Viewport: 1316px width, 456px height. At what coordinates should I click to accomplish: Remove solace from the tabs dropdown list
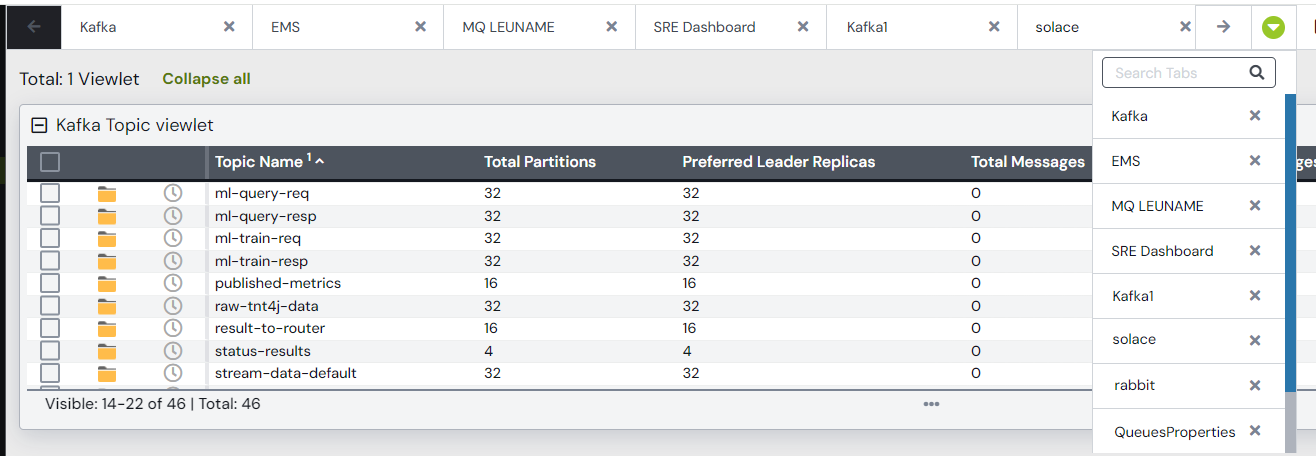pyautogui.click(x=1255, y=341)
